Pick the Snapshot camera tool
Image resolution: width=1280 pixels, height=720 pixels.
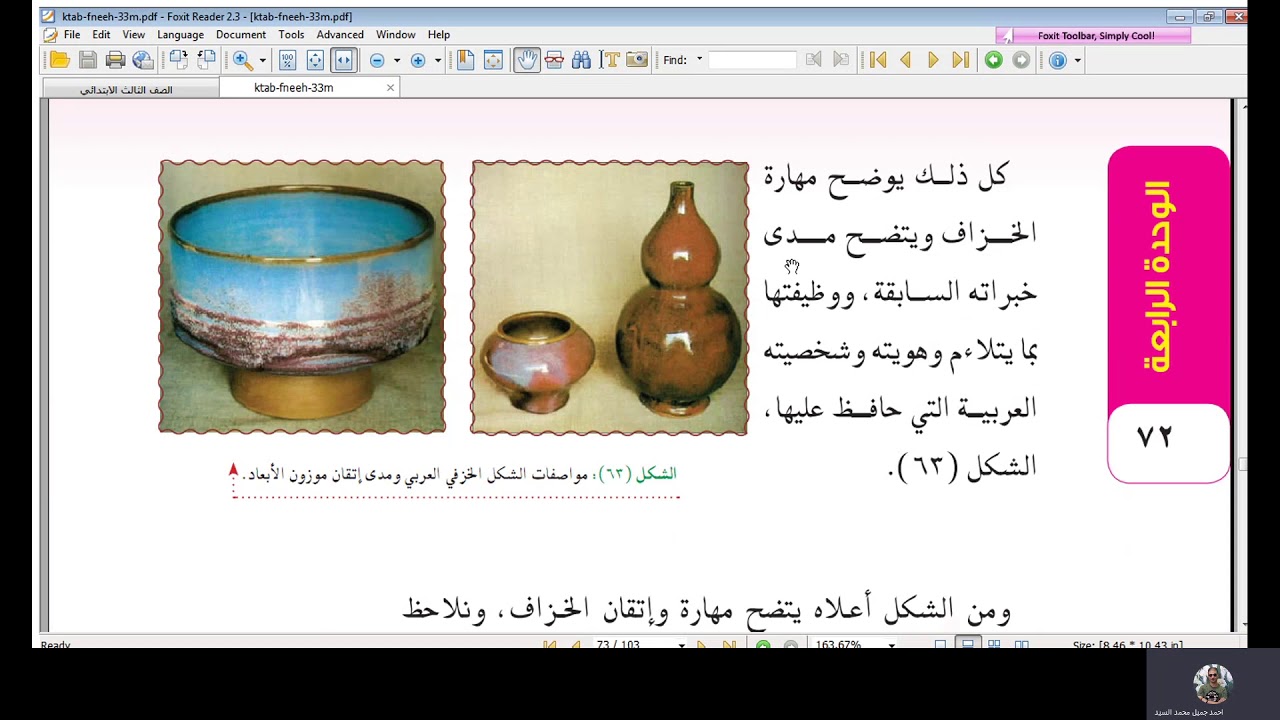tap(637, 60)
